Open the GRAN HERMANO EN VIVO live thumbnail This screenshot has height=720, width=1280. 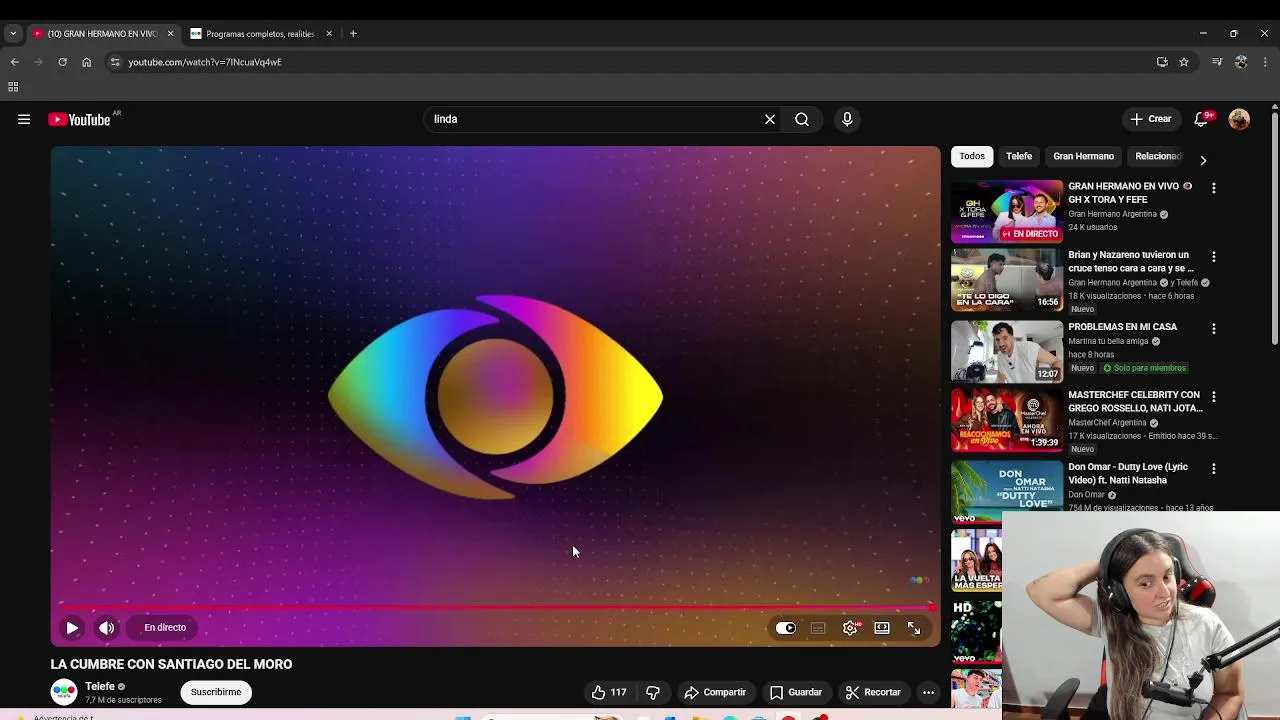click(1007, 211)
